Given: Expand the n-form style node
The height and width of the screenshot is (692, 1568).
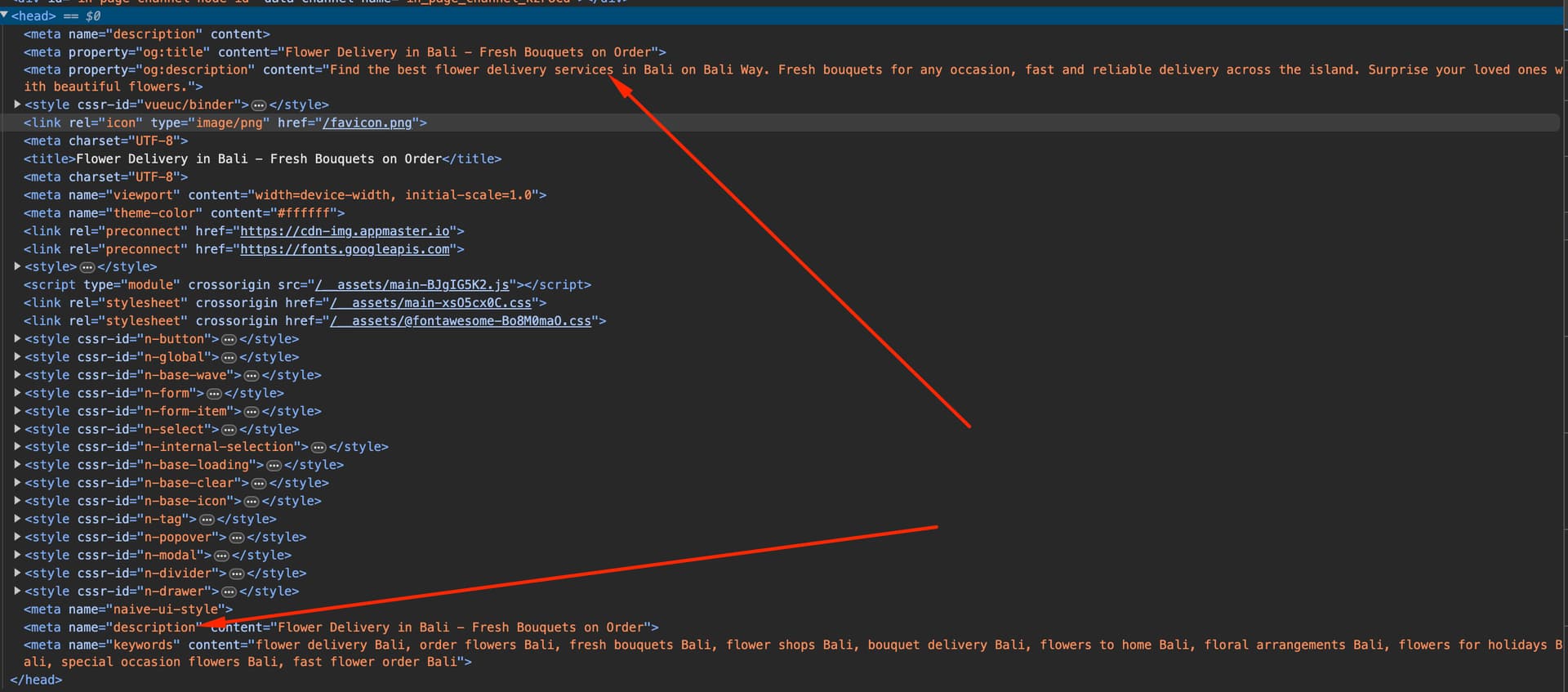Looking at the screenshot, I should coord(17,392).
